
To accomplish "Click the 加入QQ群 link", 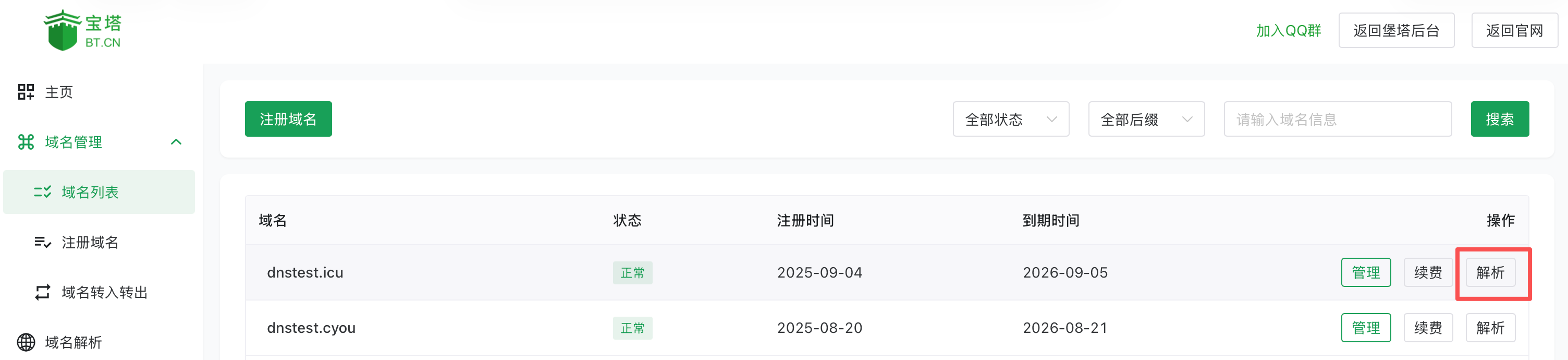I will 1288,30.
